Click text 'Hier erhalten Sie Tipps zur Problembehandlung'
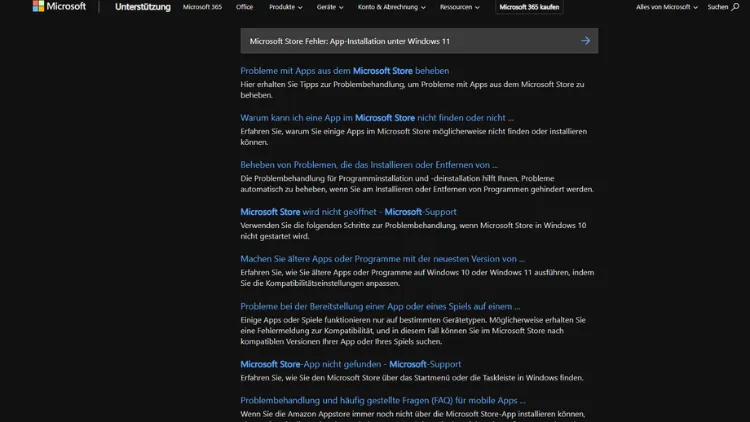This screenshot has height=422, width=750. click(324, 85)
